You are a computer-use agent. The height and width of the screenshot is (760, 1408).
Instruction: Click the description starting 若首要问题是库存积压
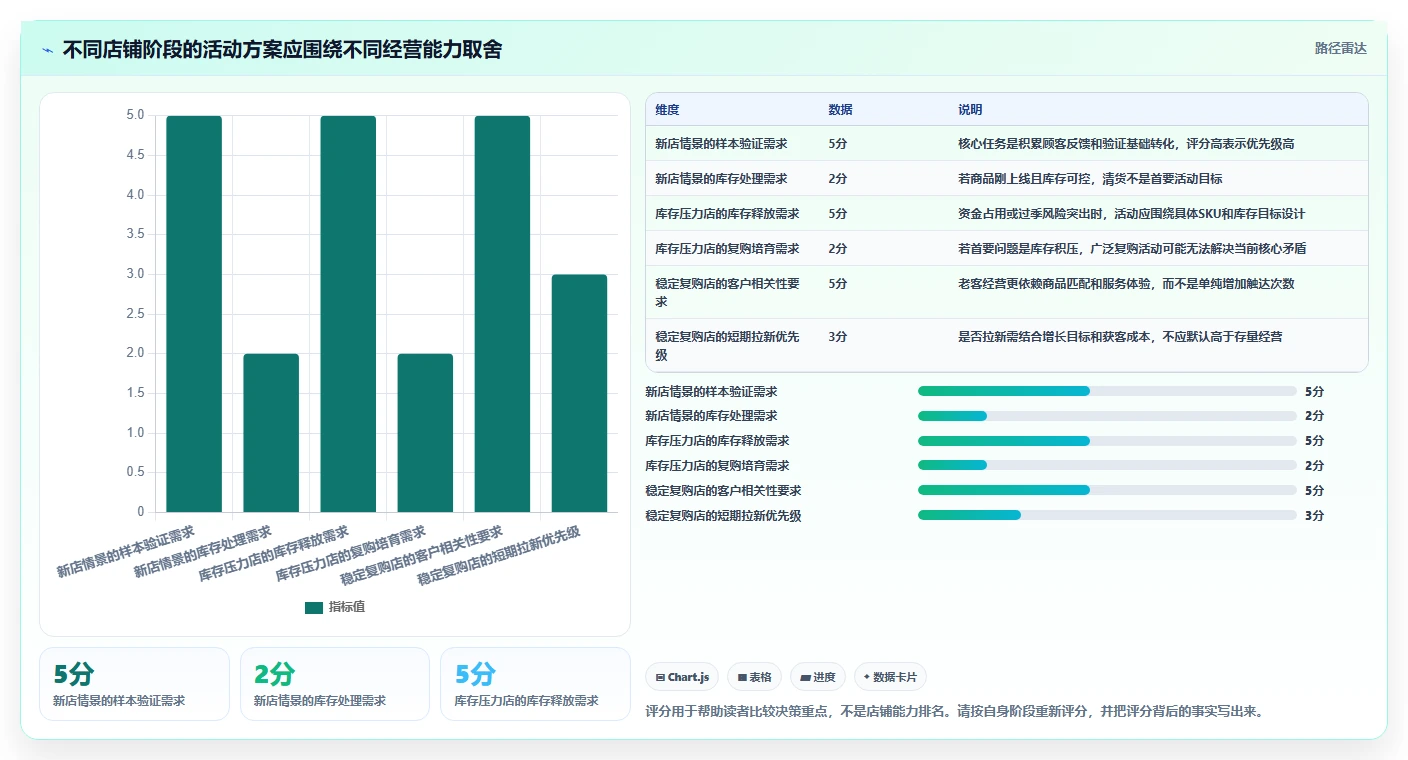pyautogui.click(x=1132, y=249)
